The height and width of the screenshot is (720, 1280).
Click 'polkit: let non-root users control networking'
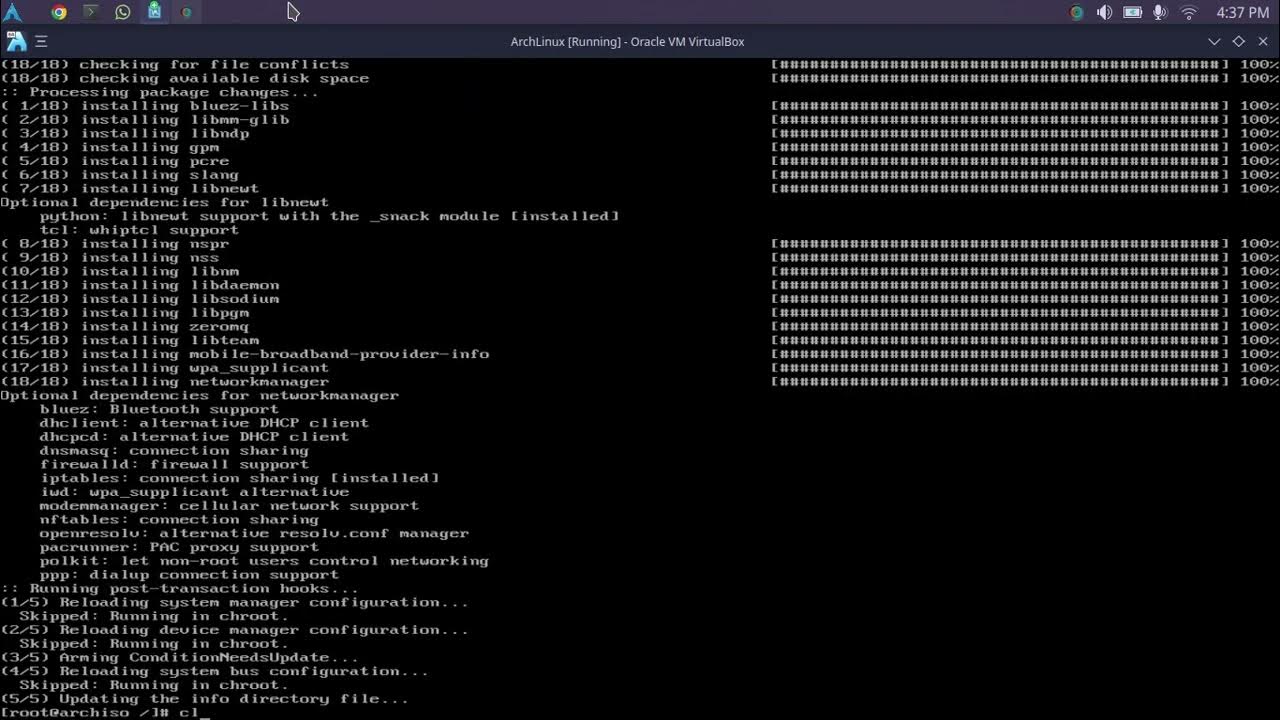pos(264,561)
